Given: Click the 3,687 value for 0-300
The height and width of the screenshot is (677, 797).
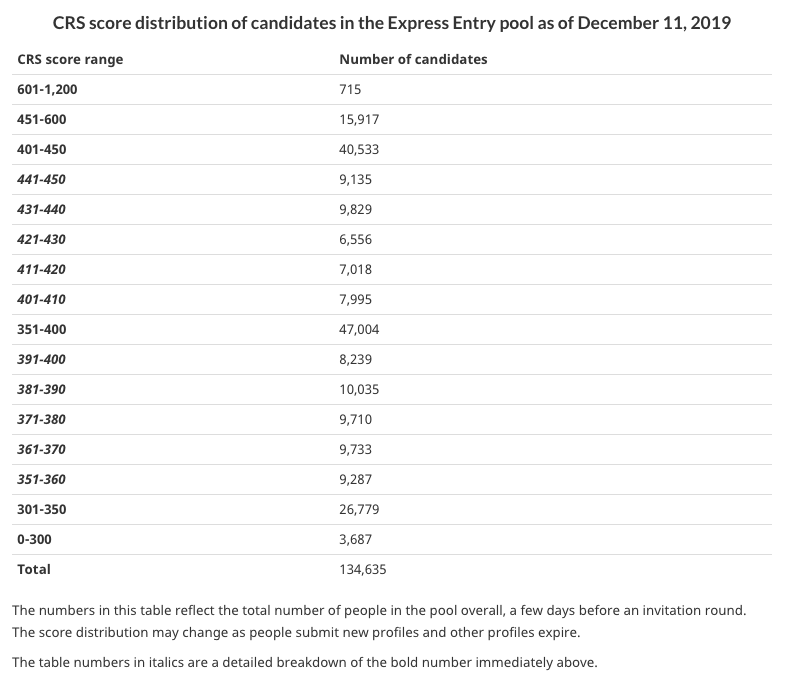Looking at the screenshot, I should pos(355,539).
